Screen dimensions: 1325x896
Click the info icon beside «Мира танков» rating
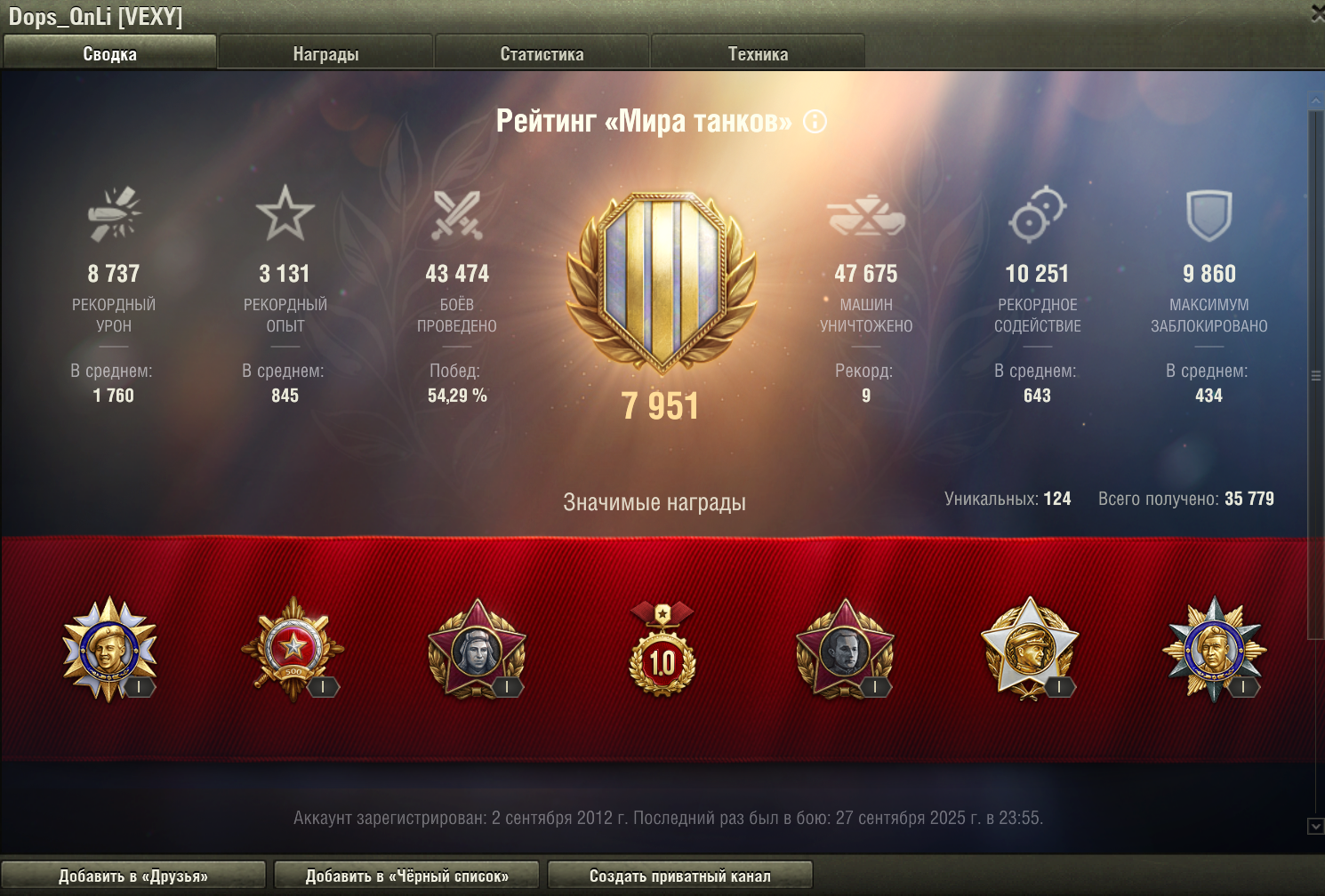pos(815,122)
